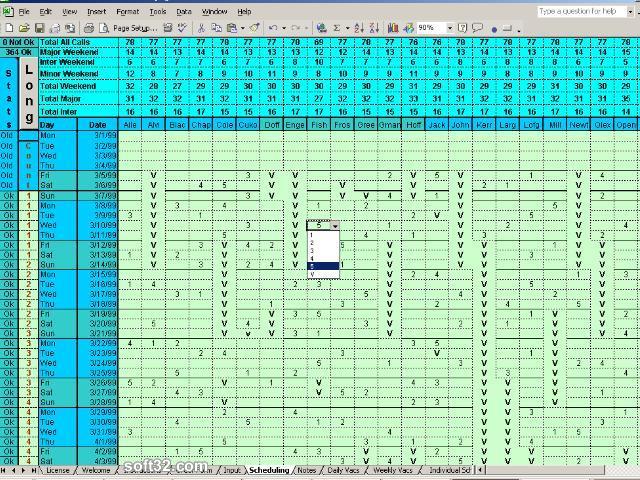Sort descending with Z-A icon
Viewport: 640px width, 480px height.
tap(374, 28)
